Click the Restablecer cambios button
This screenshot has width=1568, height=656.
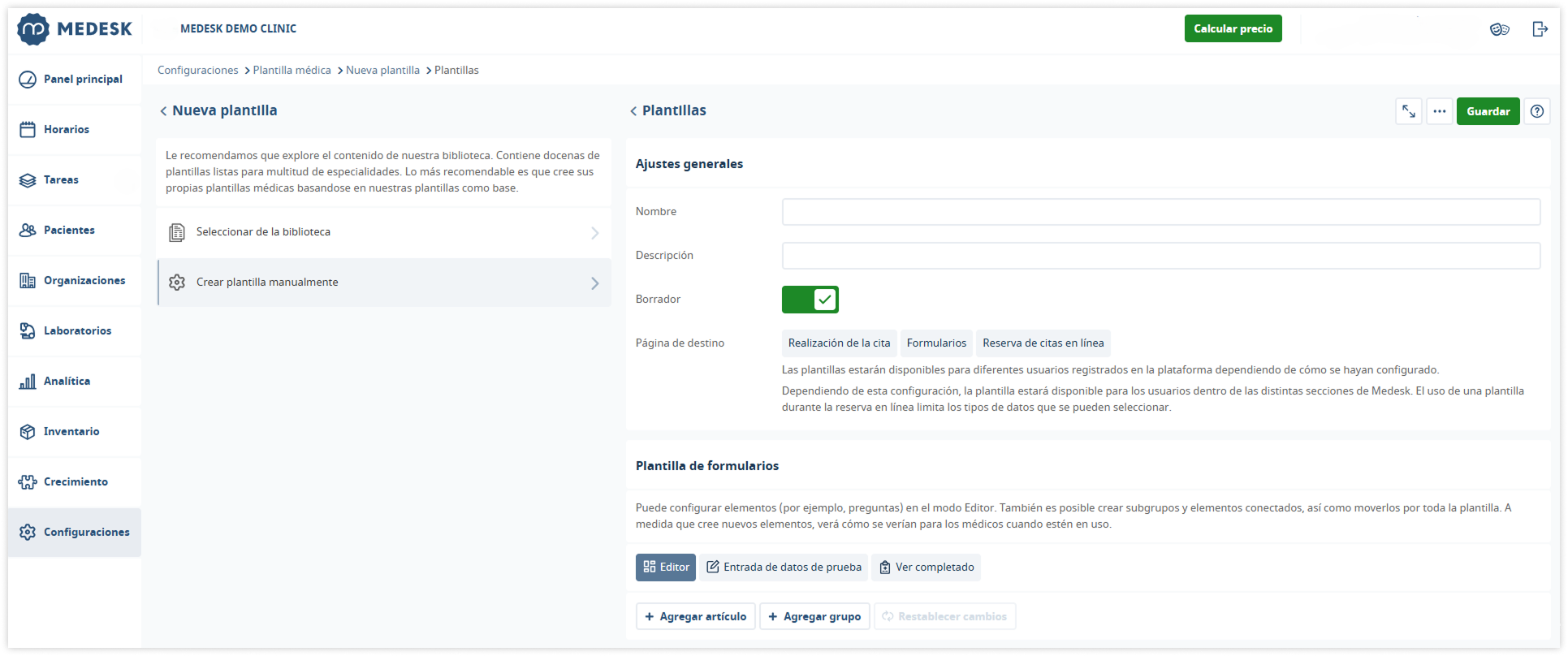coord(944,616)
